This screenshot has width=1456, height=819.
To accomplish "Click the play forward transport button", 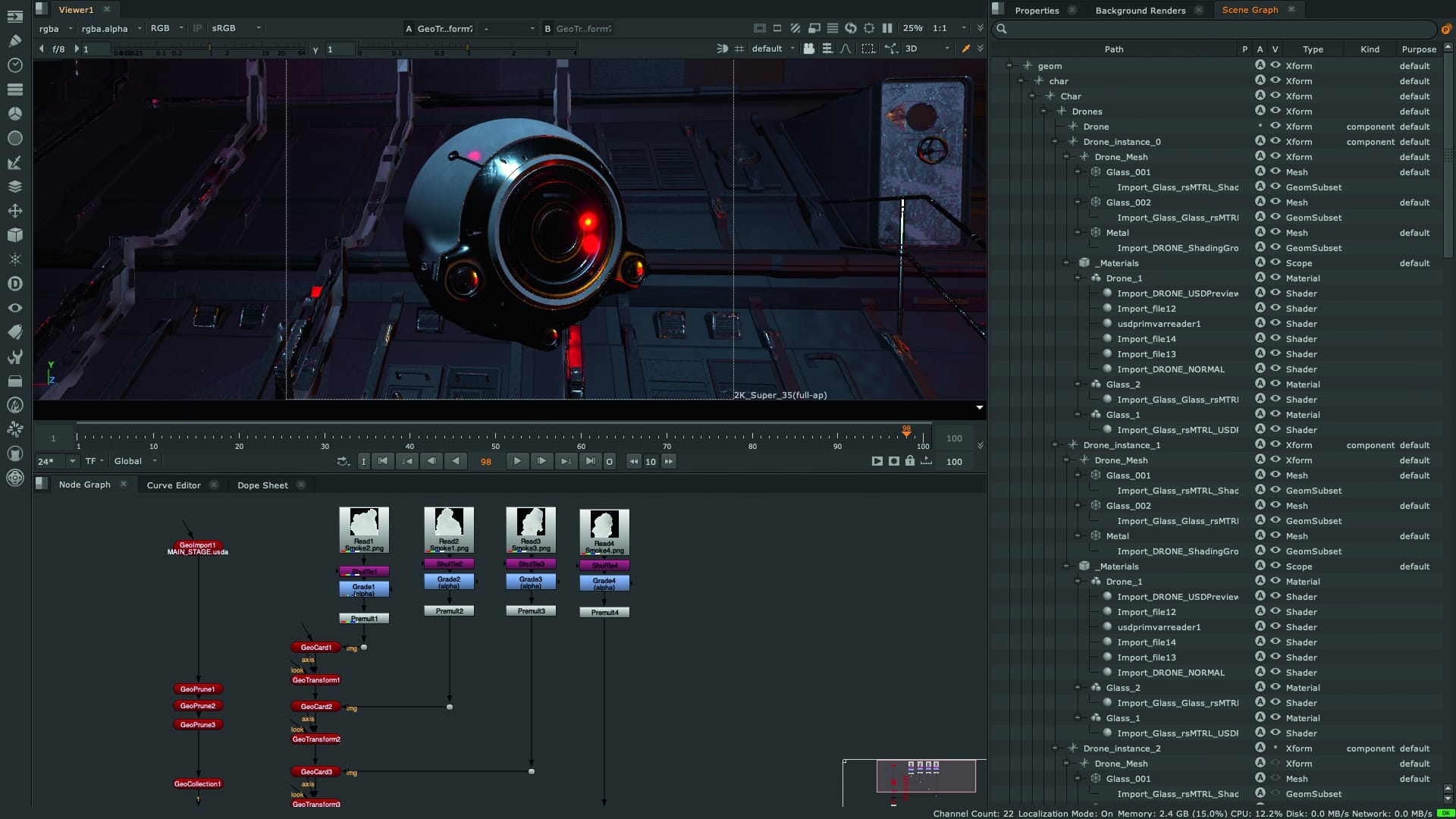I will pyautogui.click(x=518, y=461).
